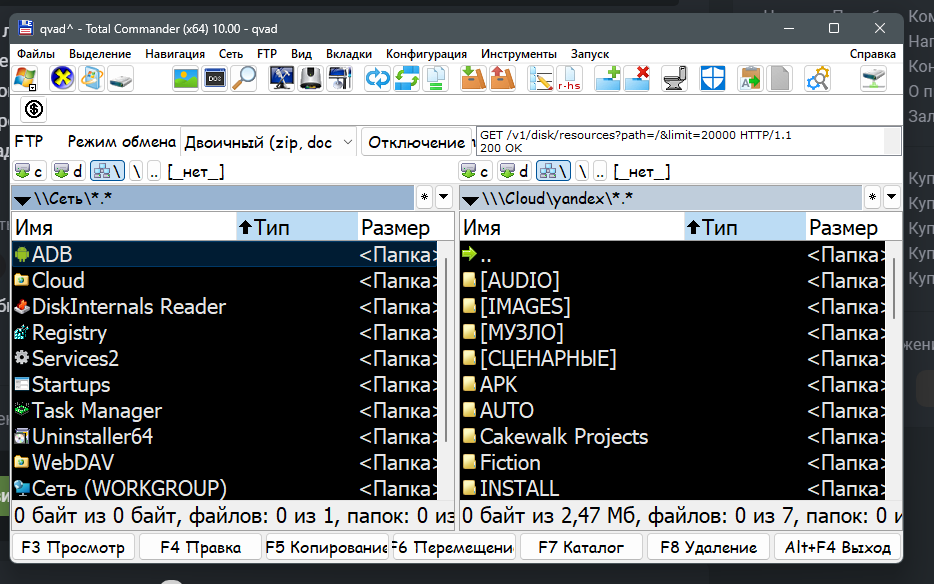This screenshot has width=934, height=584.
Task: Click the blue shield toolbar icon
Action: tap(712, 79)
